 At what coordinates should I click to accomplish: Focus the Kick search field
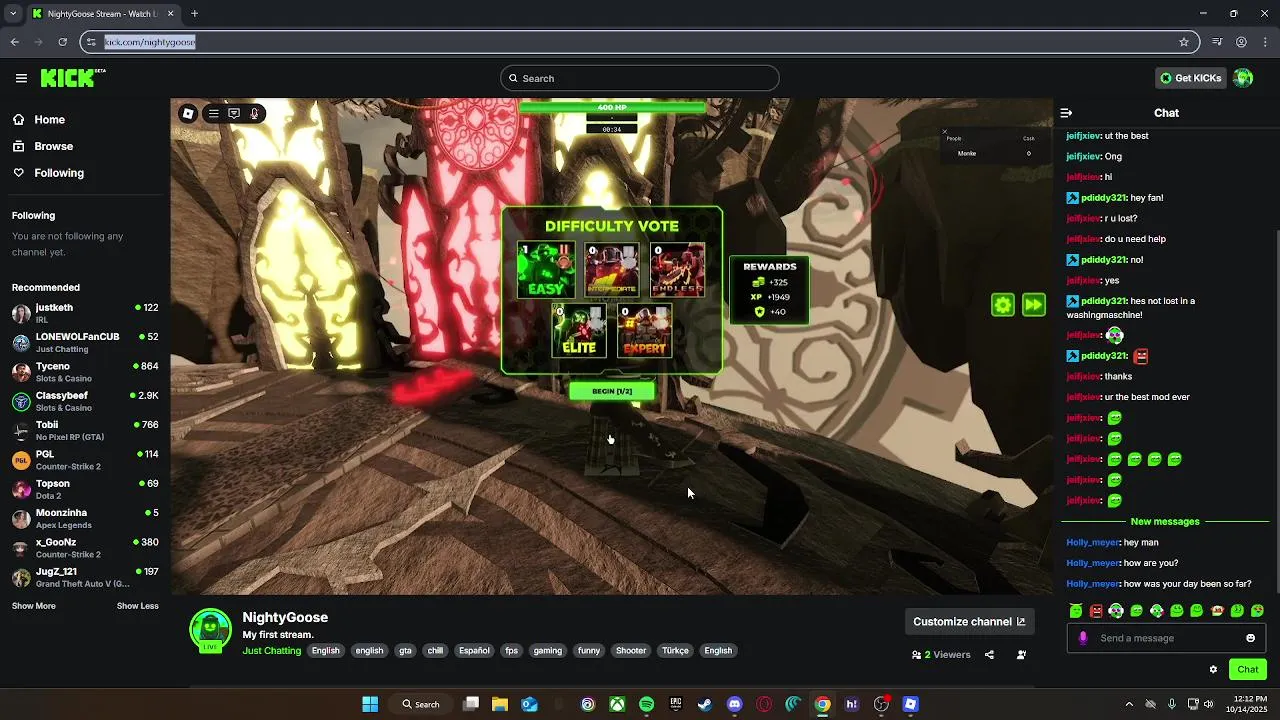pyautogui.click(x=640, y=78)
